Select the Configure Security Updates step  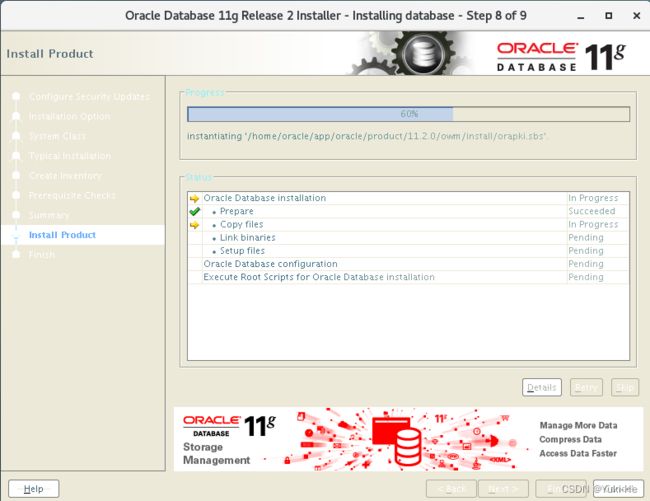[89, 97]
